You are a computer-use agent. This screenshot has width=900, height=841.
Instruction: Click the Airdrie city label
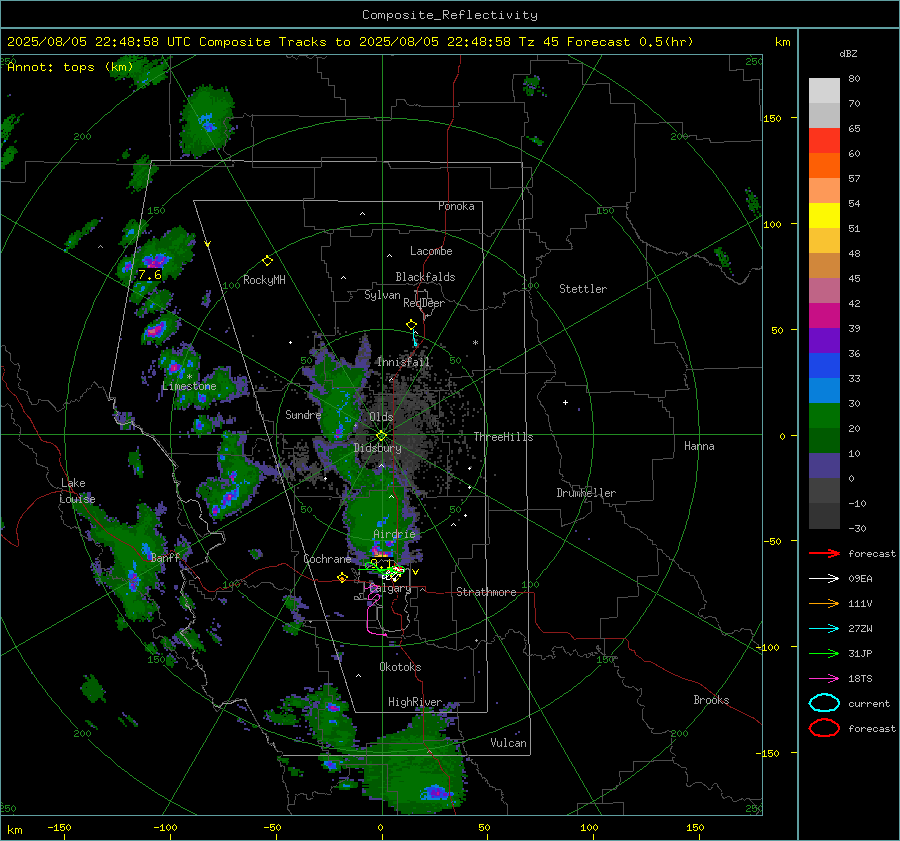tap(394, 534)
